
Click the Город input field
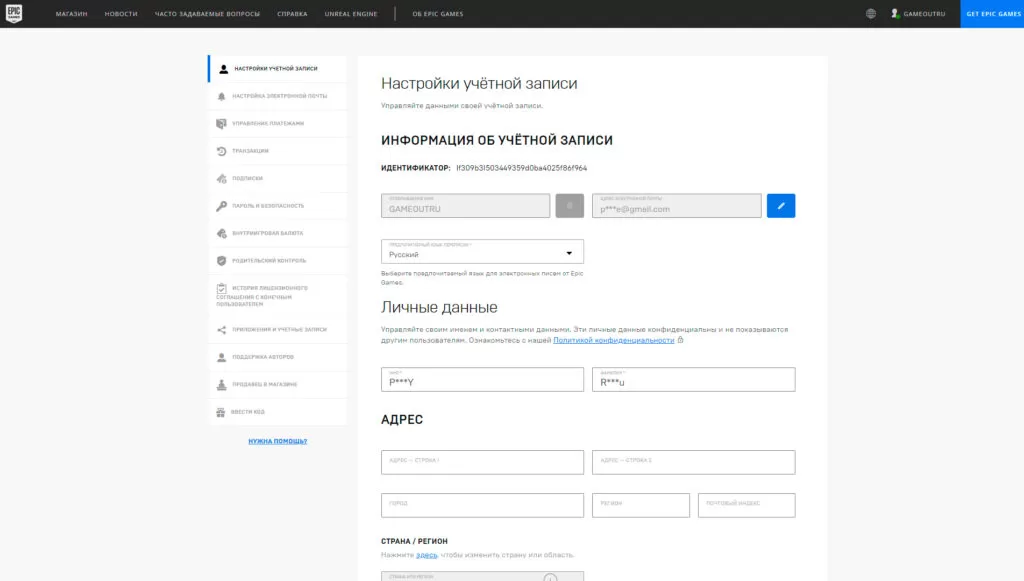[482, 505]
